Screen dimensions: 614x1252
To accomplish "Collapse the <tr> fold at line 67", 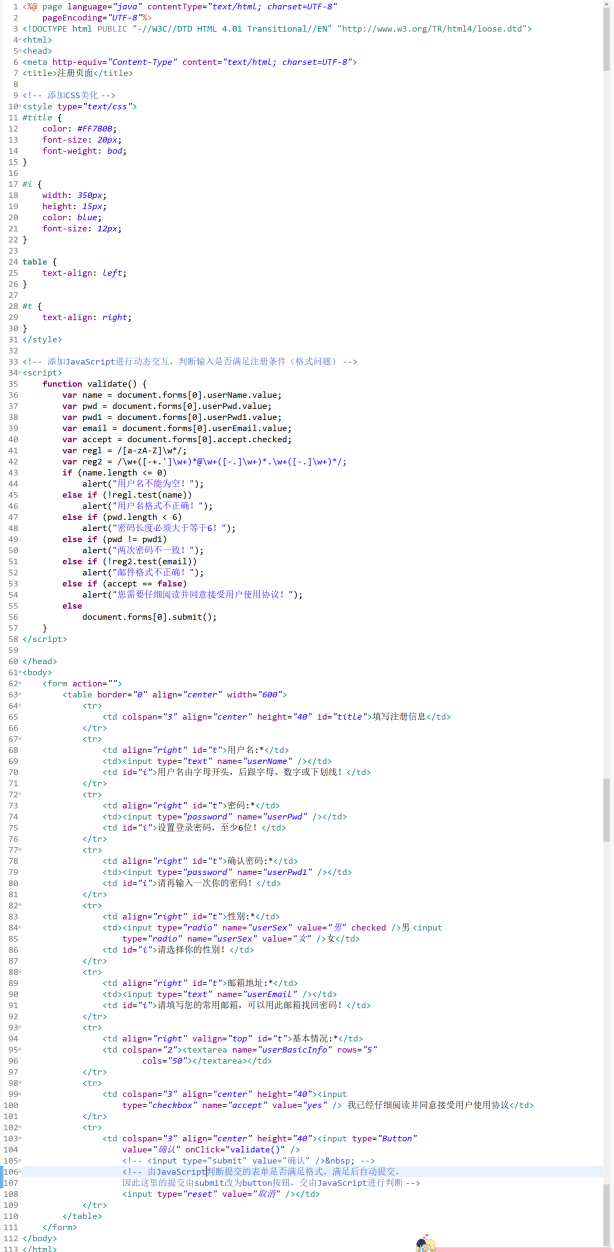I will 20,739.
